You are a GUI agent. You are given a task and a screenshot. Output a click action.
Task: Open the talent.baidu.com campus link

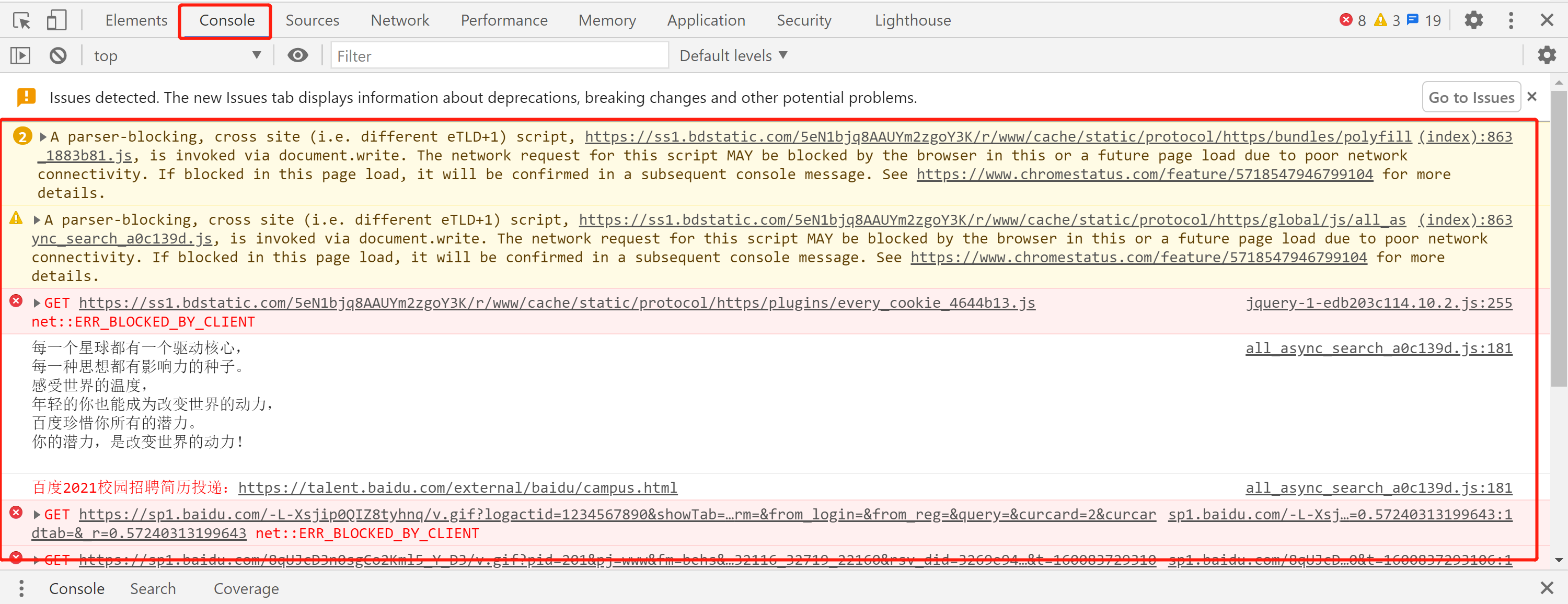(x=457, y=487)
